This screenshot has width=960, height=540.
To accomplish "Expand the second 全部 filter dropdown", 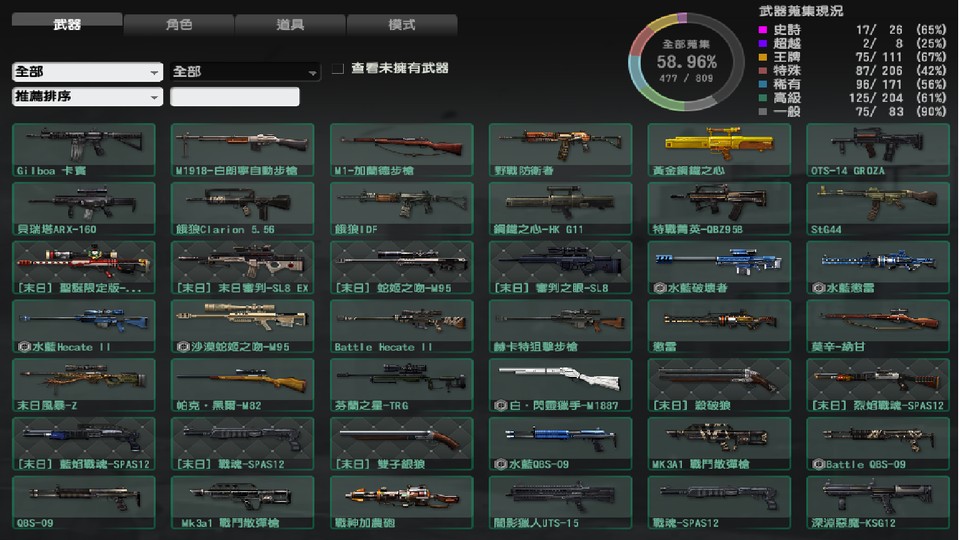I will point(244,72).
